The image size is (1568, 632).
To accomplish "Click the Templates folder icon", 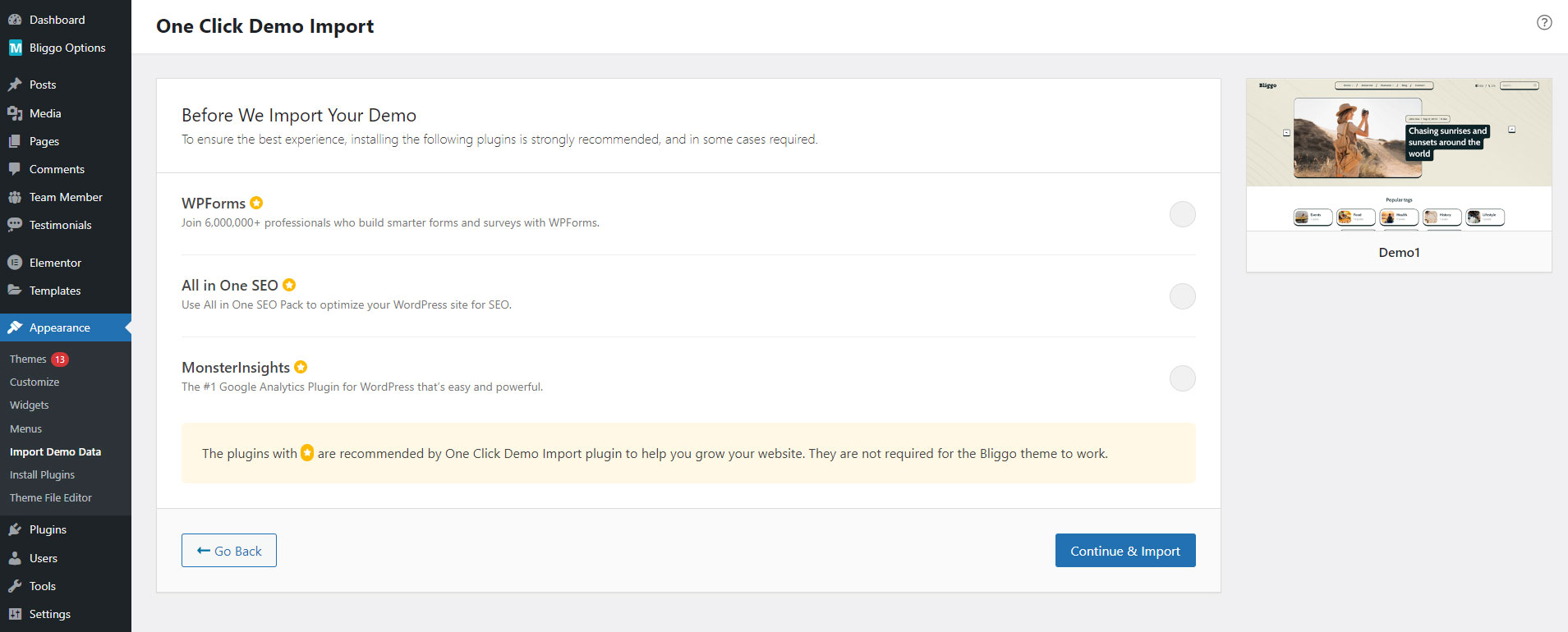I will coord(15,291).
